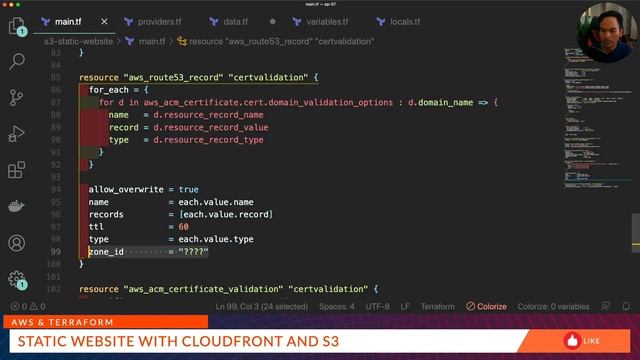This screenshot has height=360, width=640.
Task: Click the zone_id attribute on line 99
Action: [106, 252]
